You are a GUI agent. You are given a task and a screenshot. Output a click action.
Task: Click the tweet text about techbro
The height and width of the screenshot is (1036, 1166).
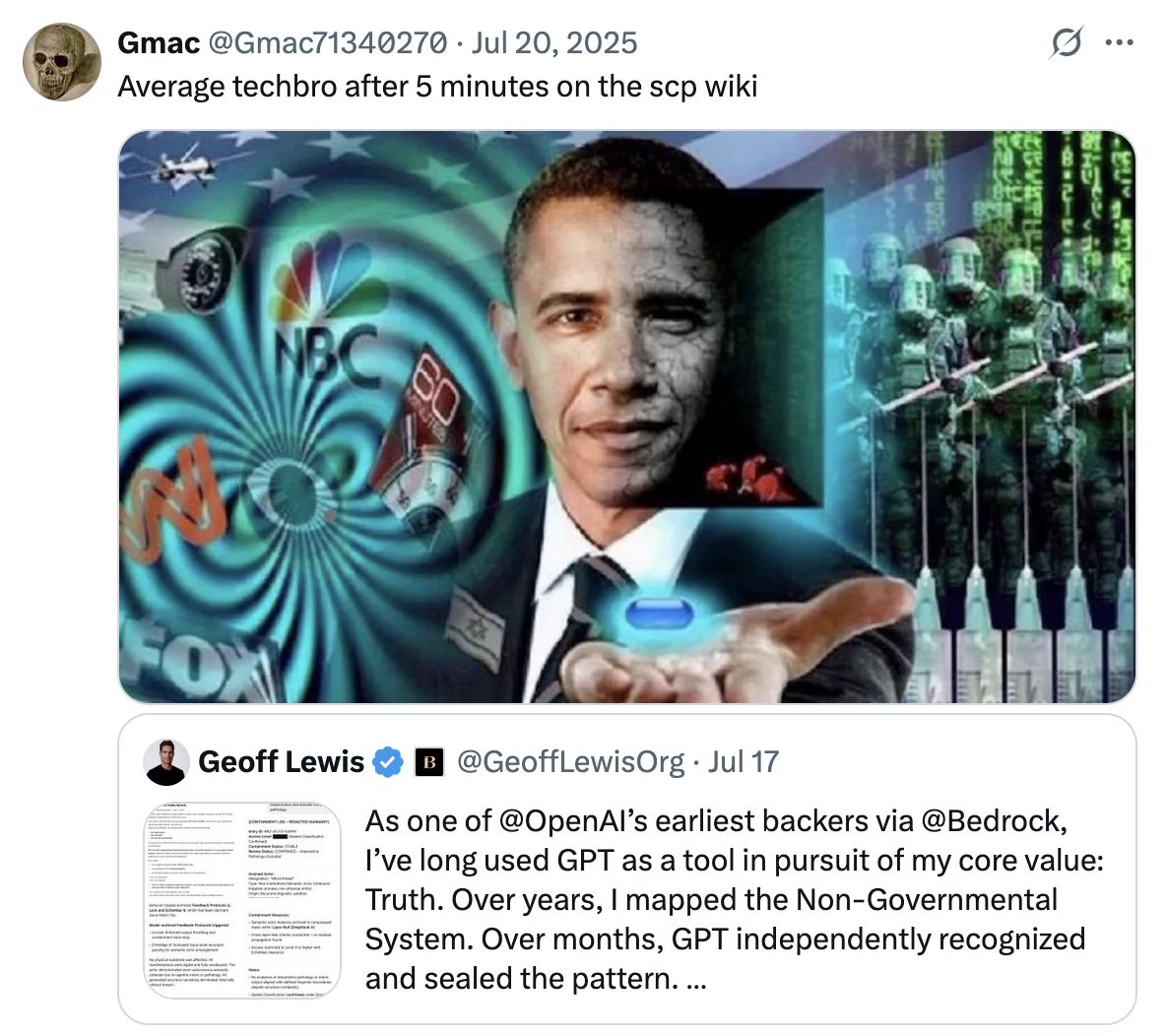click(437, 87)
